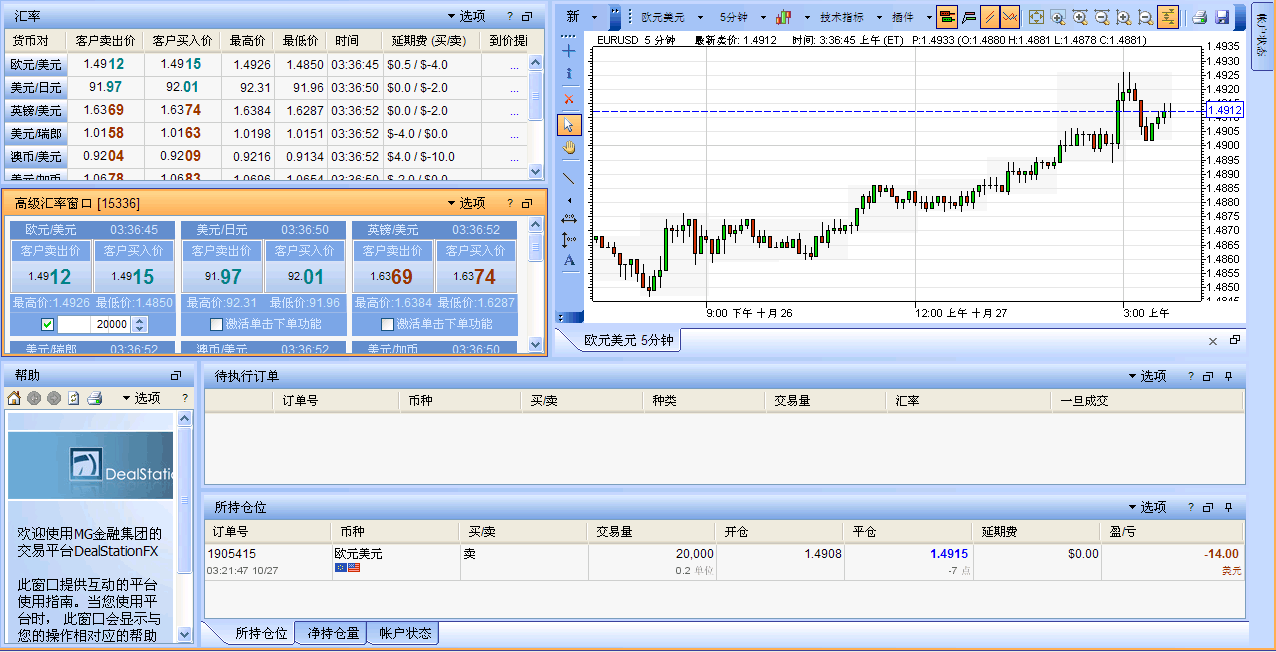Toggle the orange diagonal line button

pos(989,17)
